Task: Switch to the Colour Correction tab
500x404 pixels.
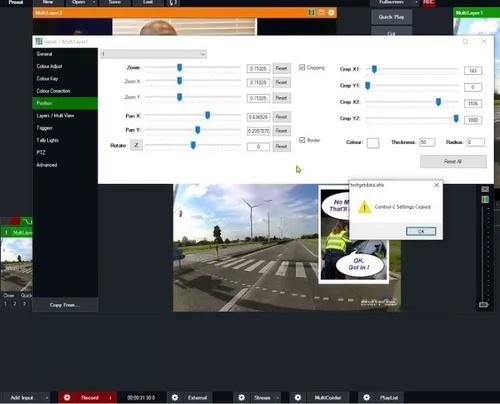Action: [53, 91]
